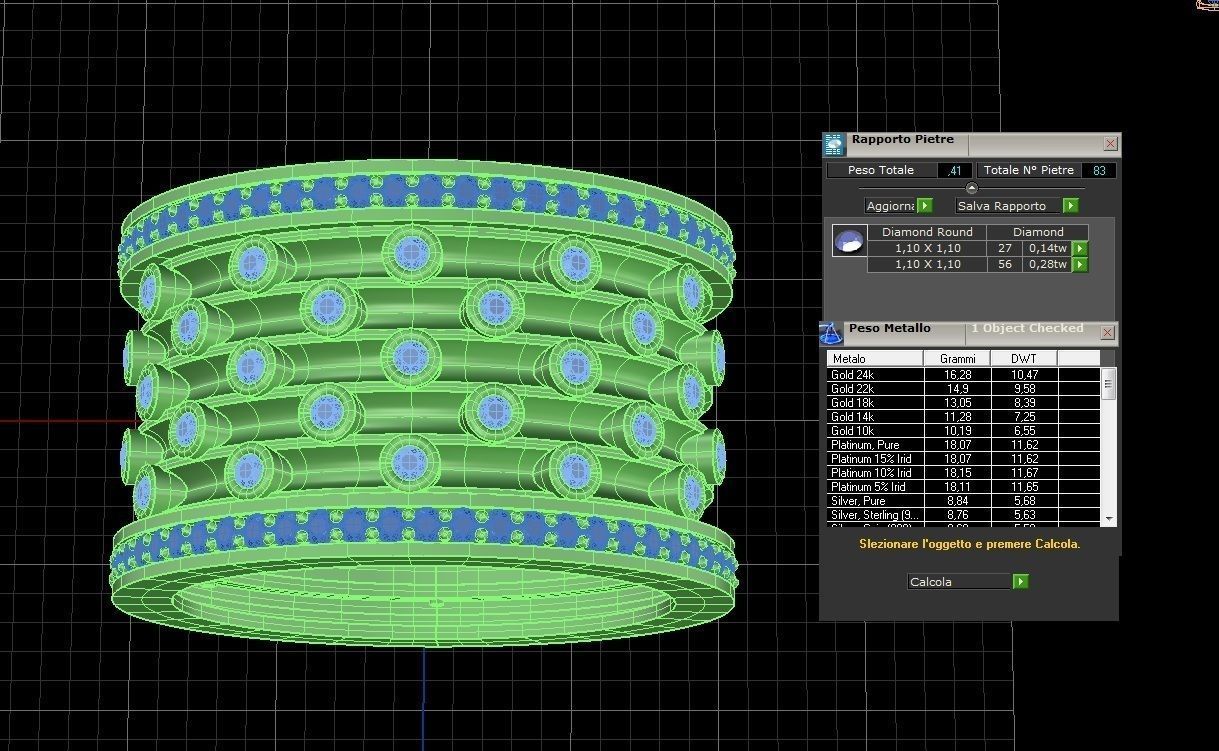Select the Gold 22k row
1219x751 pixels.
[x=964, y=389]
